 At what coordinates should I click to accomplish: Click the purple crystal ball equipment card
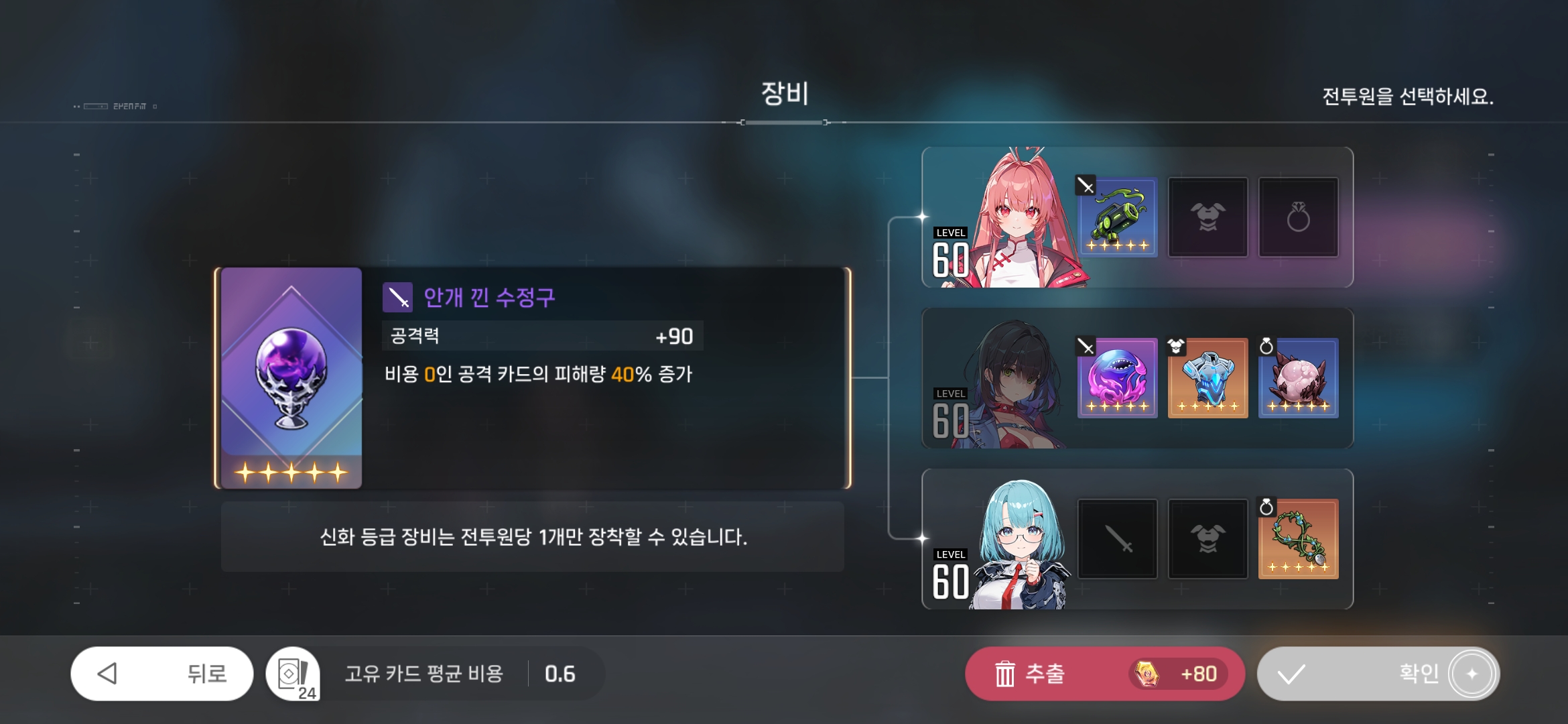pyautogui.click(x=291, y=377)
